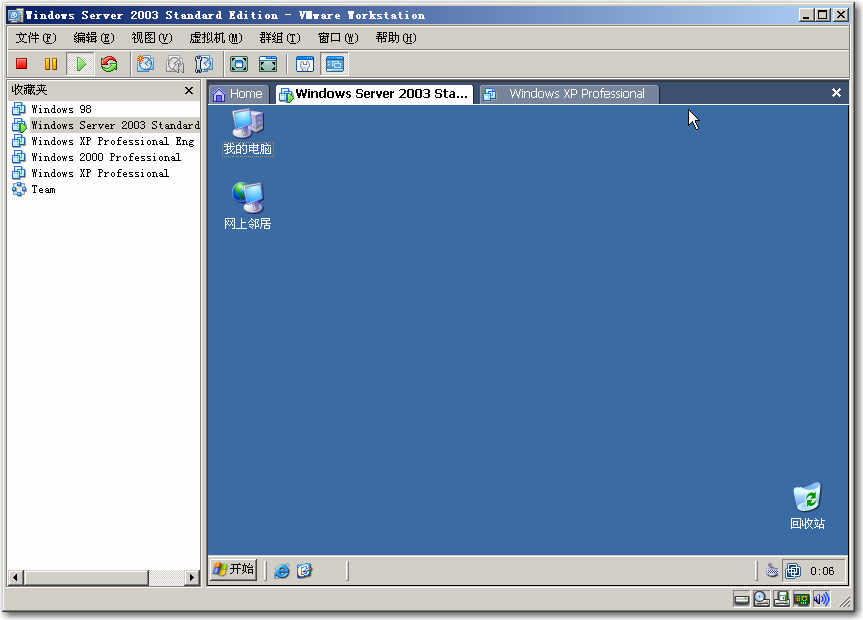This screenshot has width=863, height=620.
Task: Switch to the Windows XP Professional tab
Action: [x=569, y=94]
